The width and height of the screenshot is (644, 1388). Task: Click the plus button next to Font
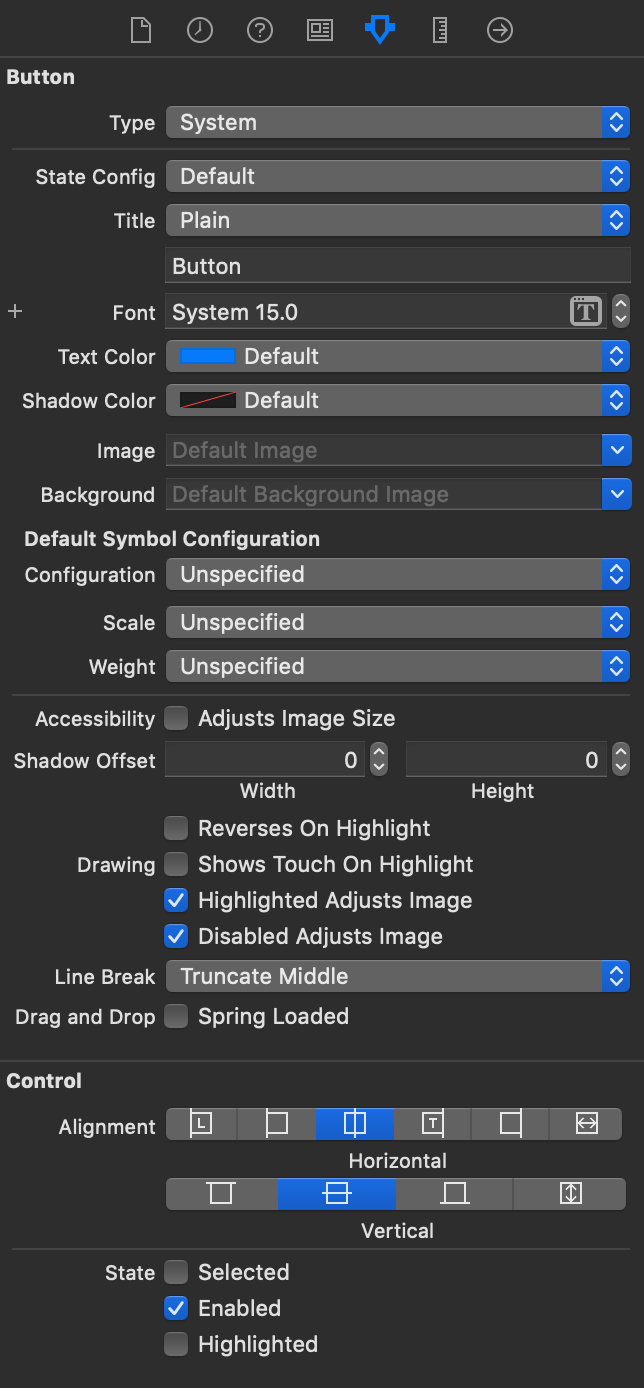tap(15, 311)
